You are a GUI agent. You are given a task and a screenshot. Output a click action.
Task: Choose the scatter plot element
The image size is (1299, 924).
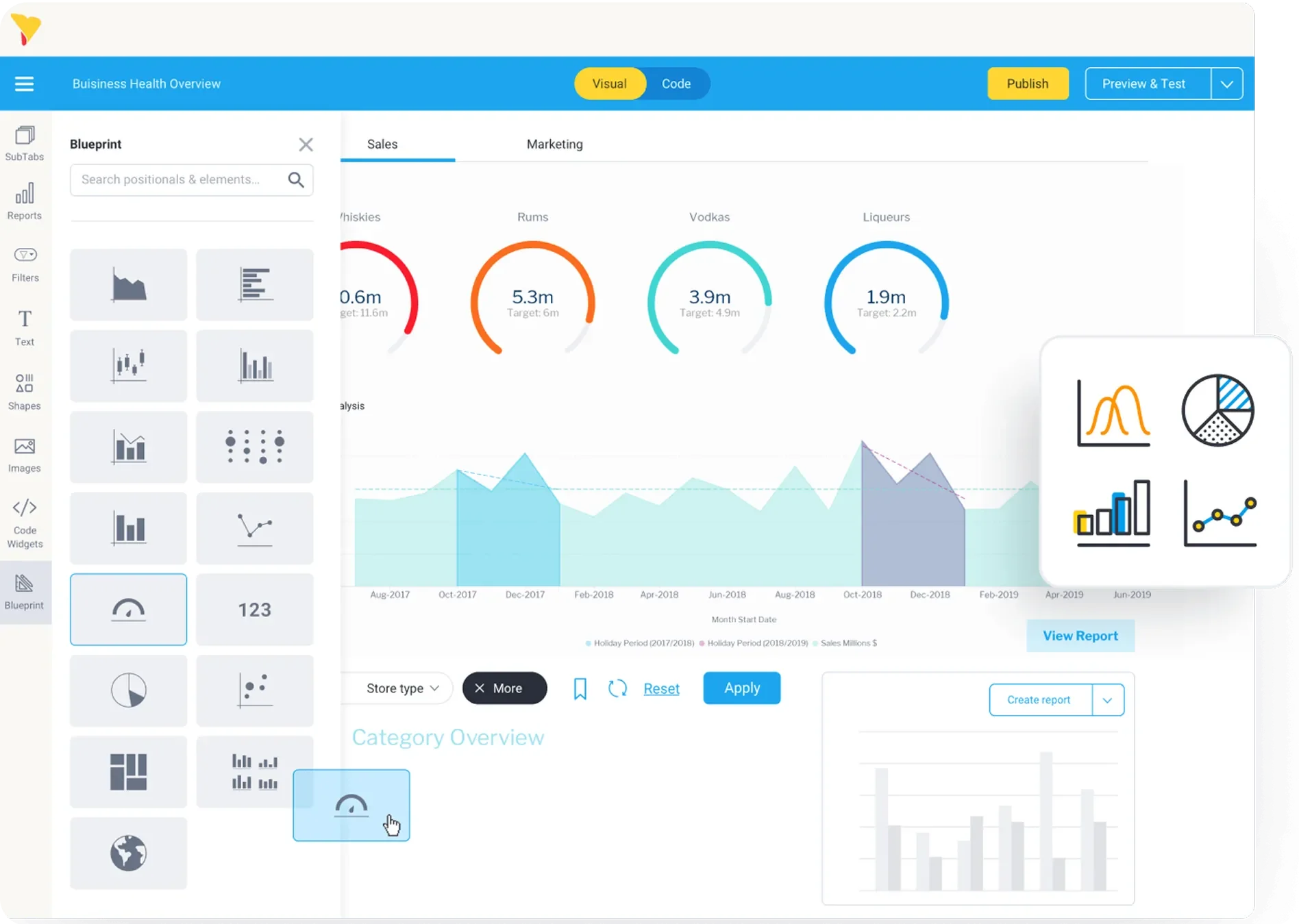[254, 690]
